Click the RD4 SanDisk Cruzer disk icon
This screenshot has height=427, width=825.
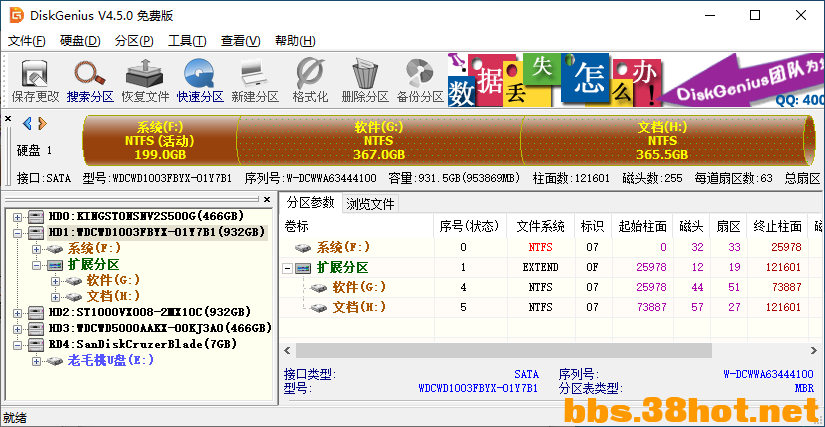tap(36, 344)
